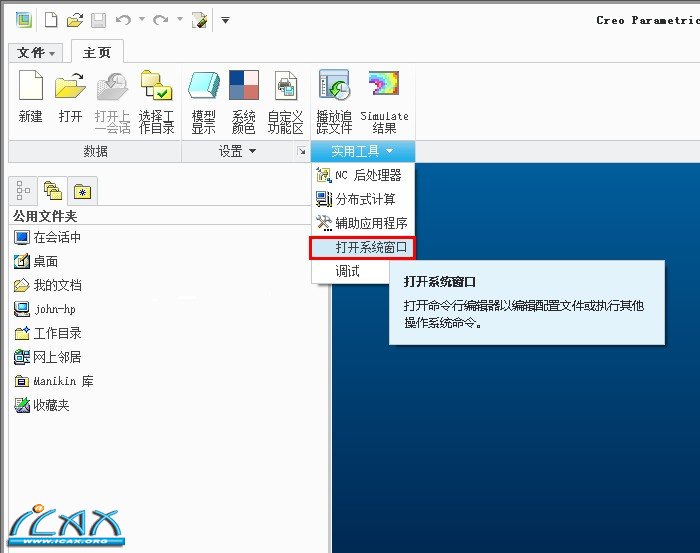The image size is (700, 553).
Task: Click the 公用文件夹 header
Action: click(45, 216)
